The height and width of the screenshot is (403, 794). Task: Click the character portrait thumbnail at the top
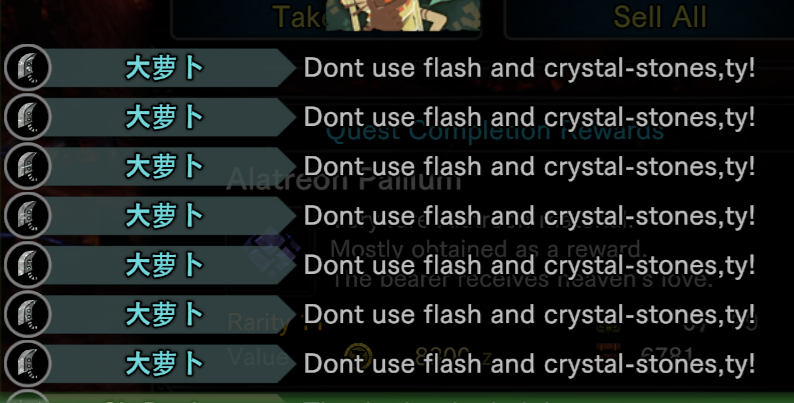403,15
